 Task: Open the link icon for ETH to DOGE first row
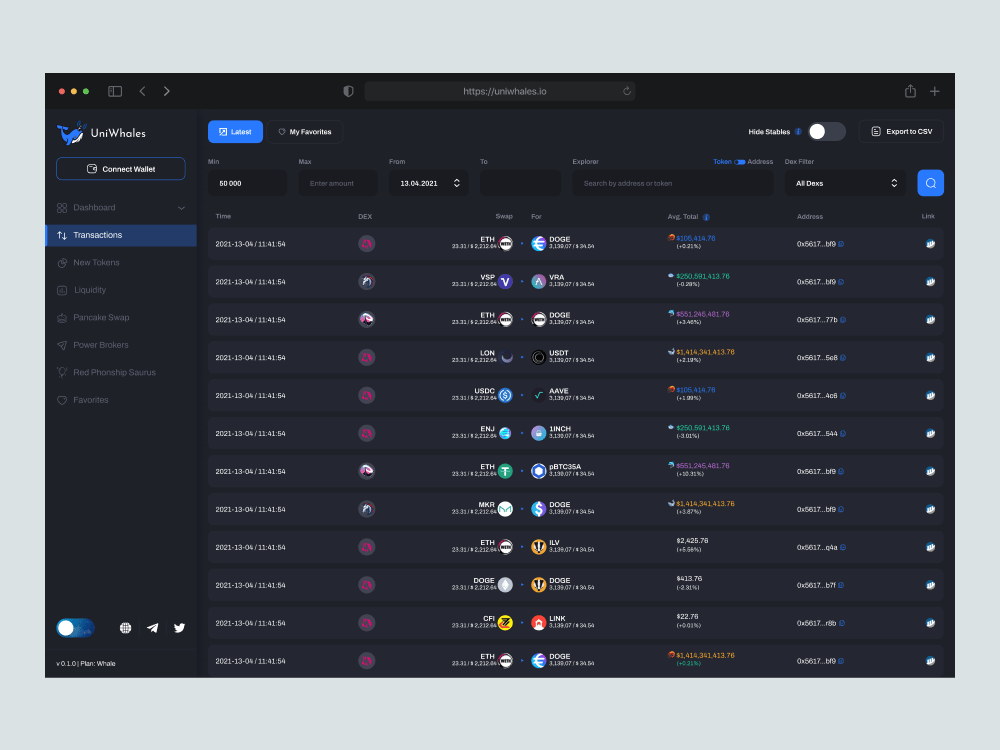[930, 244]
